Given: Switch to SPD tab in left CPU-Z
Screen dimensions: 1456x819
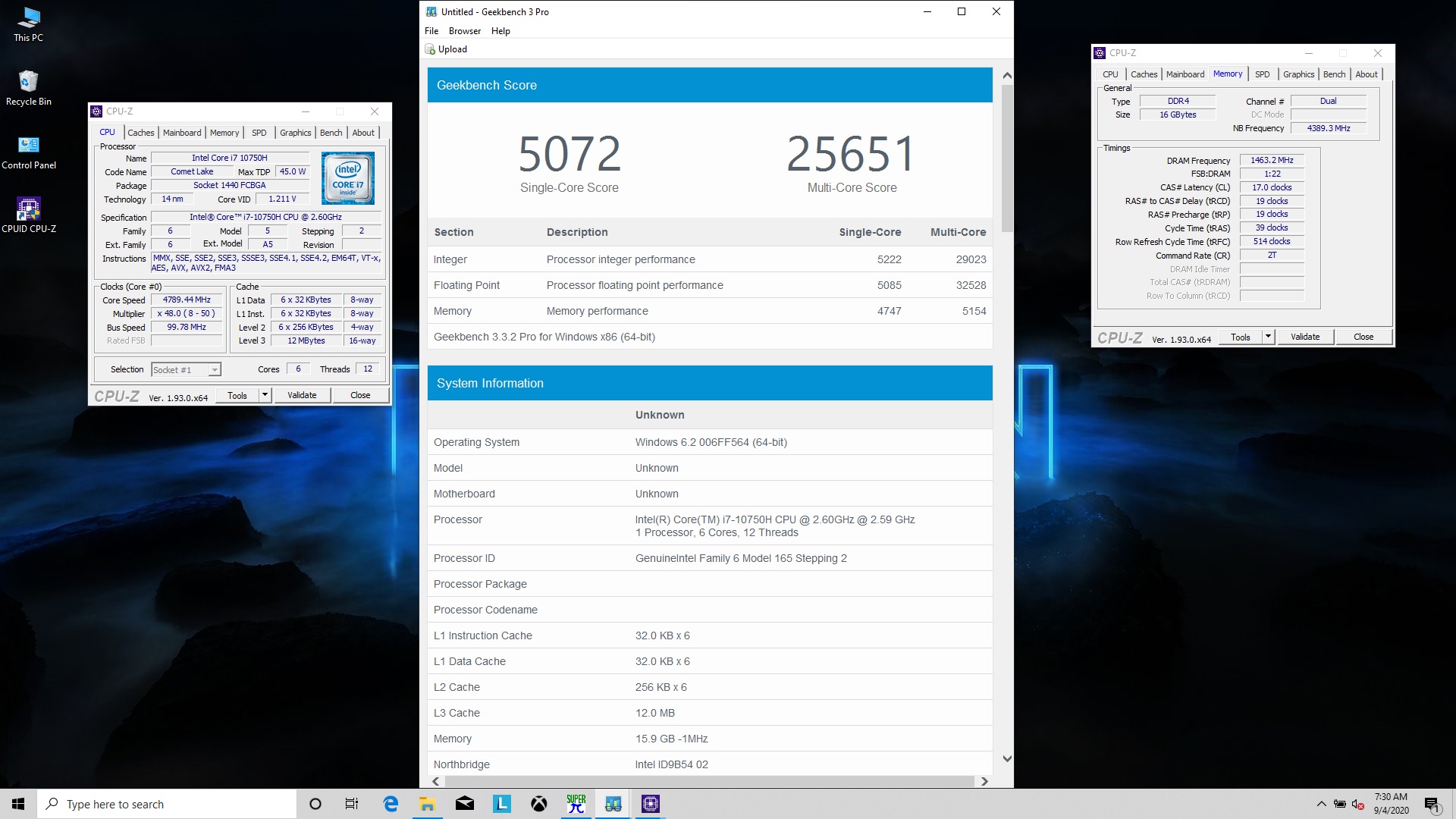Looking at the screenshot, I should click(x=259, y=133).
